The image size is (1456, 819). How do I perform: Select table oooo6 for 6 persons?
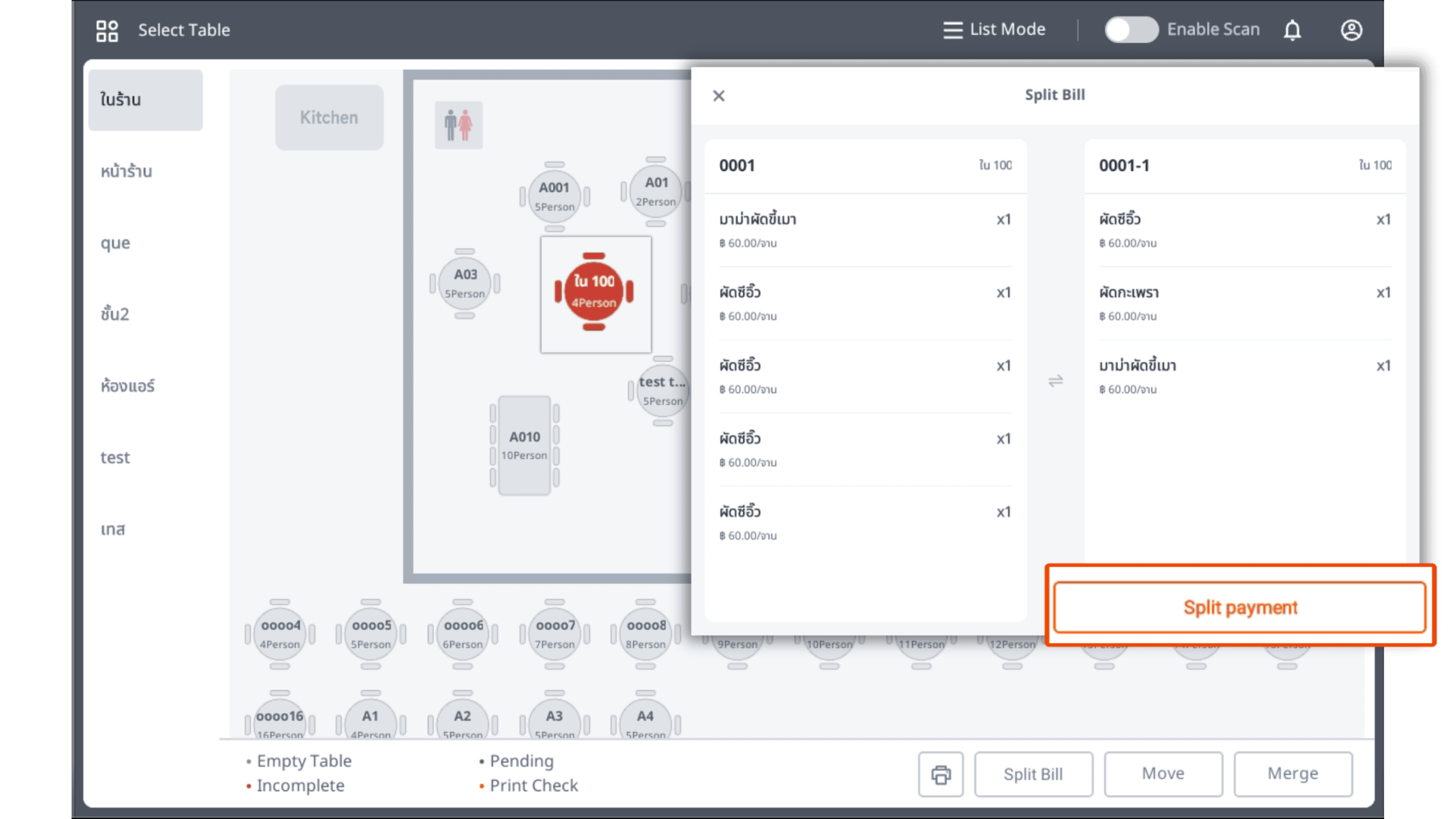point(463,634)
